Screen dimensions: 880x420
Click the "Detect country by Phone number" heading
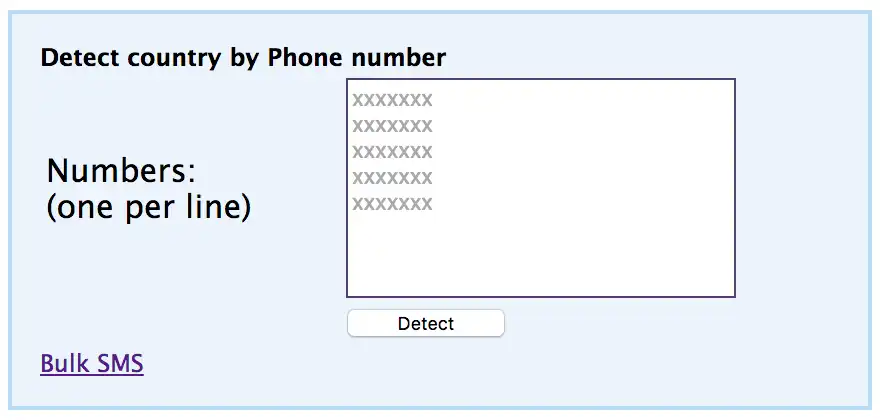[x=243, y=58]
